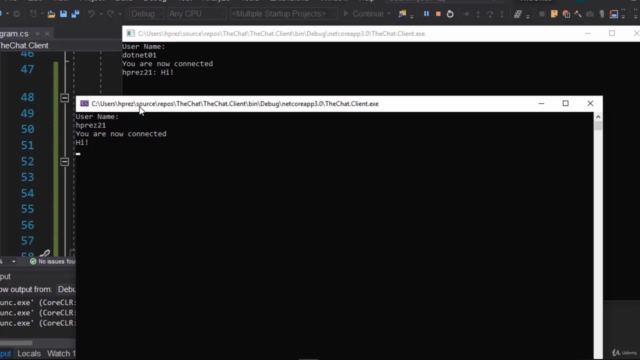Toggle a bookmark with the yellow bookmark icon
This screenshot has height=360, width=640.
point(554,14)
